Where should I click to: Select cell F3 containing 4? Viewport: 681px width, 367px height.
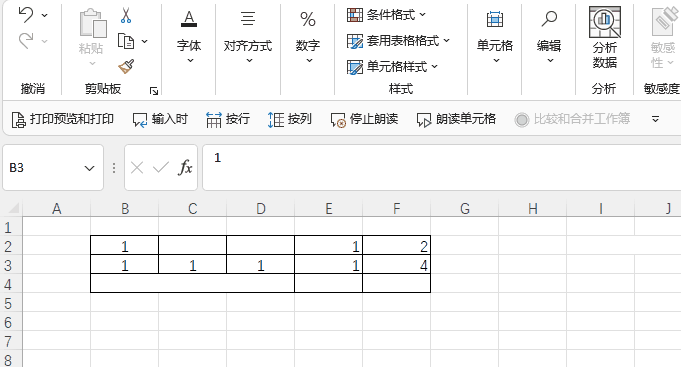point(397,265)
